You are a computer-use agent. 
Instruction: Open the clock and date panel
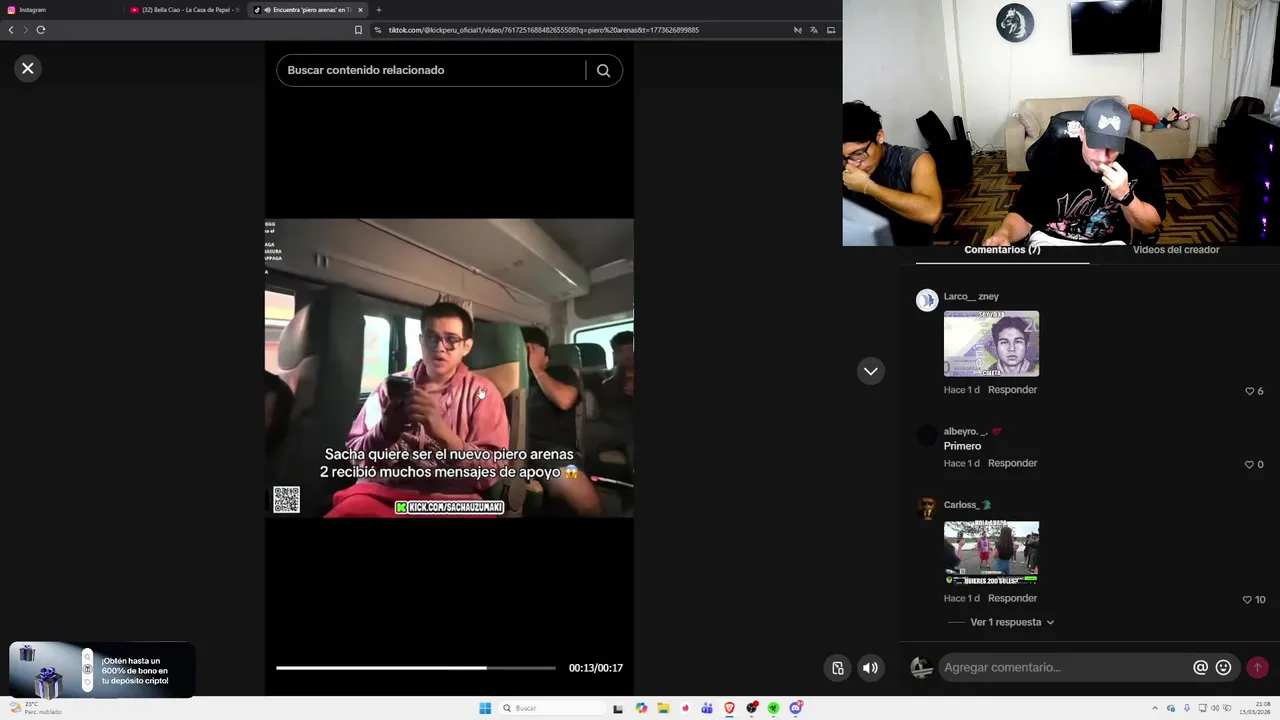(1256, 708)
